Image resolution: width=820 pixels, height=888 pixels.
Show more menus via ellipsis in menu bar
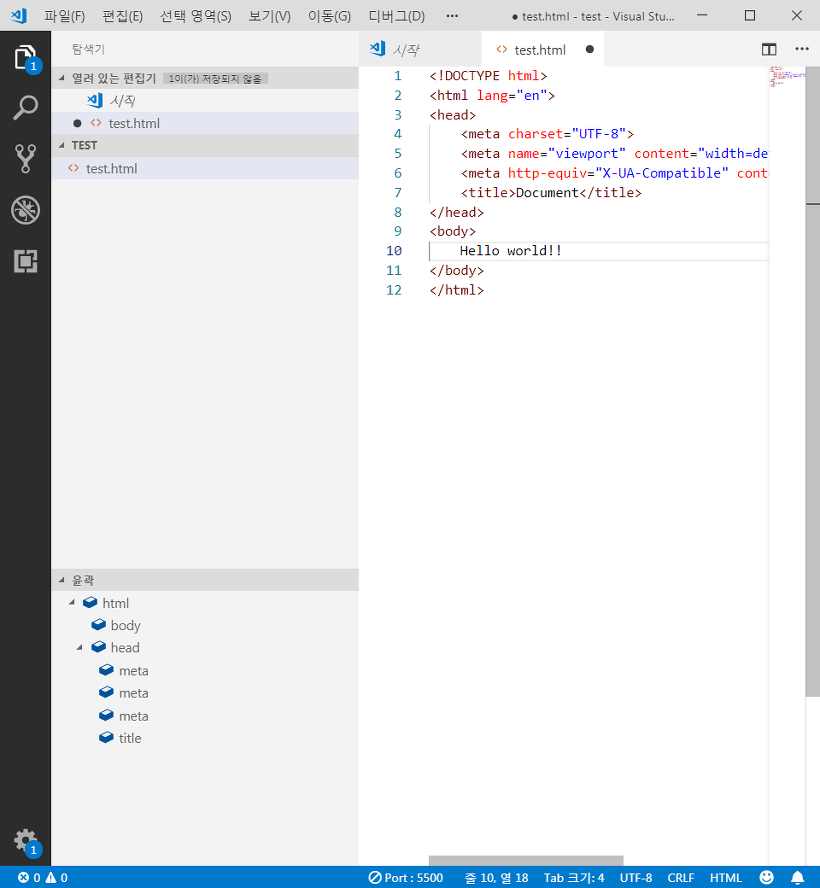coord(452,16)
